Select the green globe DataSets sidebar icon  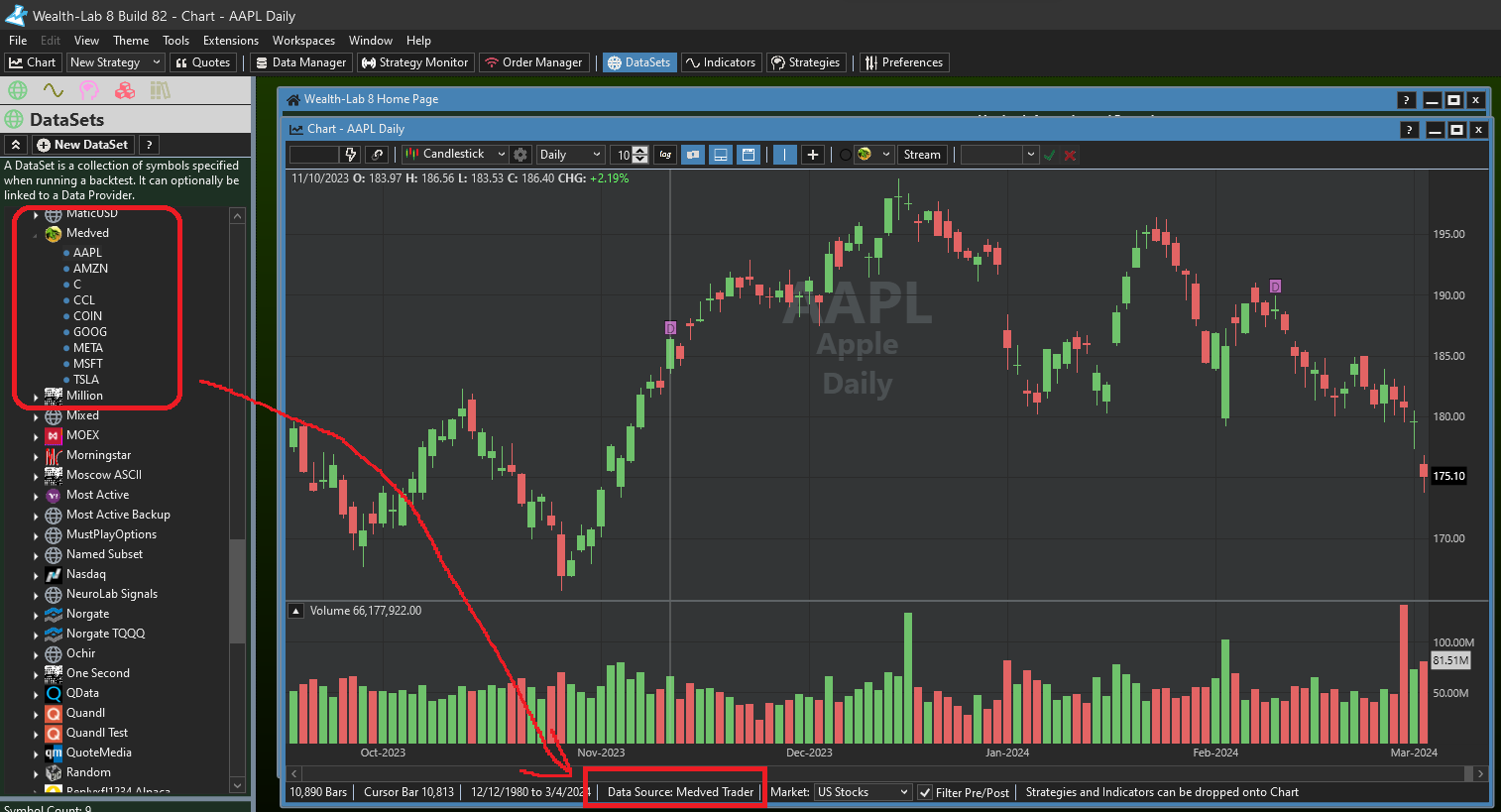point(17,90)
